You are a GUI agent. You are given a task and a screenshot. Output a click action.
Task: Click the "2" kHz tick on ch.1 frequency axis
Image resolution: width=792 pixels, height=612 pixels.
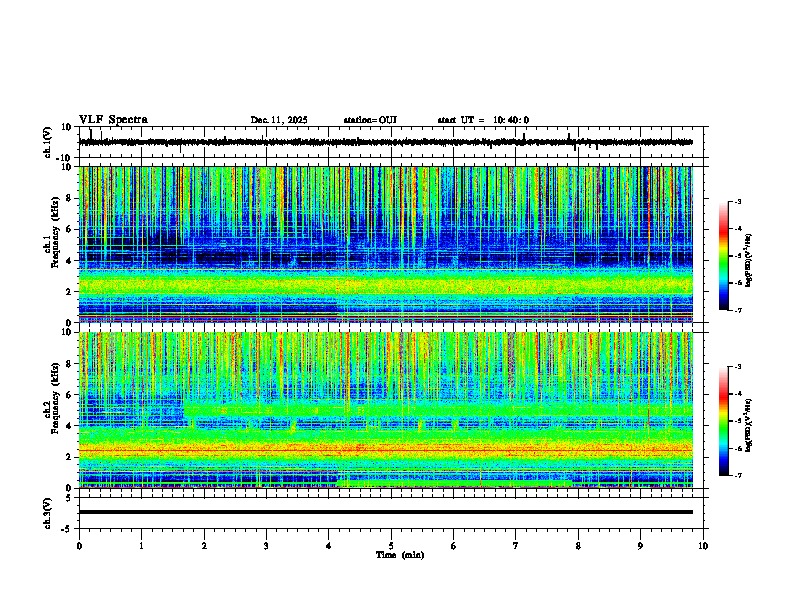(x=69, y=292)
